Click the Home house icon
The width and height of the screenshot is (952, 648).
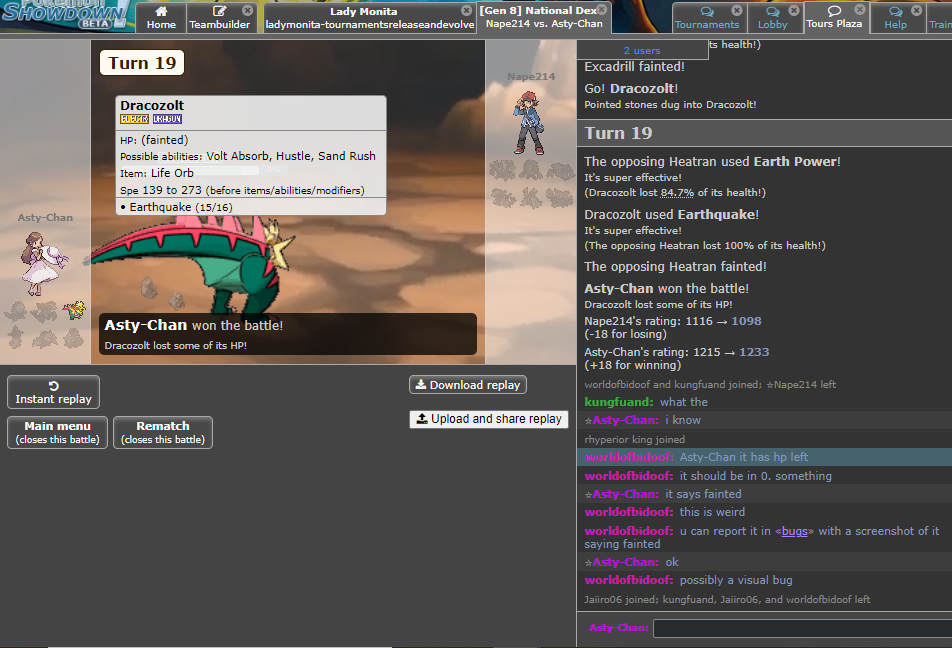coord(161,11)
